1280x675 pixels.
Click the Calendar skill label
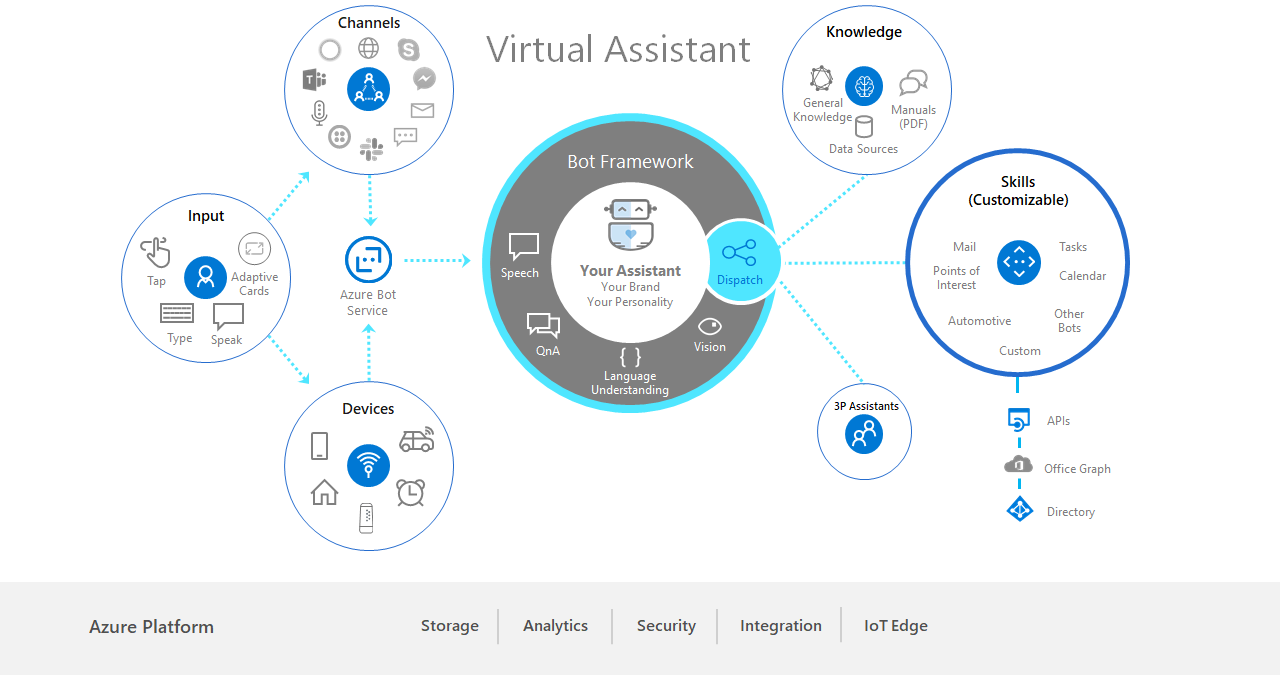coord(1082,276)
